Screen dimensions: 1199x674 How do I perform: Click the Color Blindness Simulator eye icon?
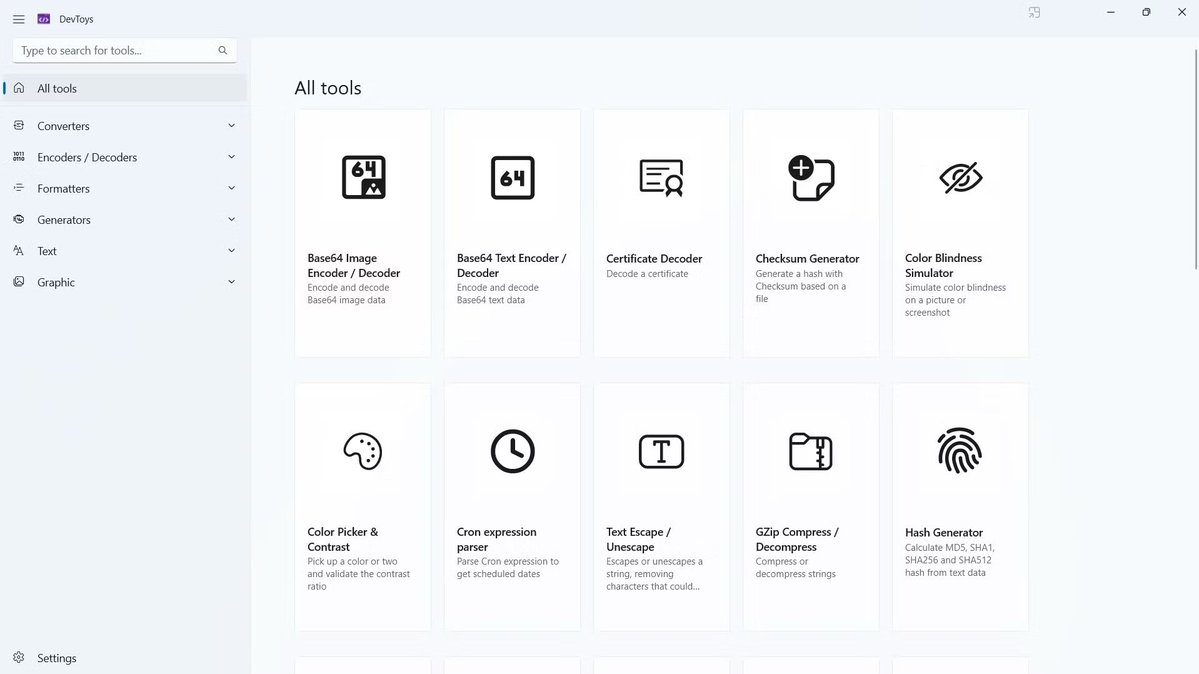pyautogui.click(x=960, y=177)
